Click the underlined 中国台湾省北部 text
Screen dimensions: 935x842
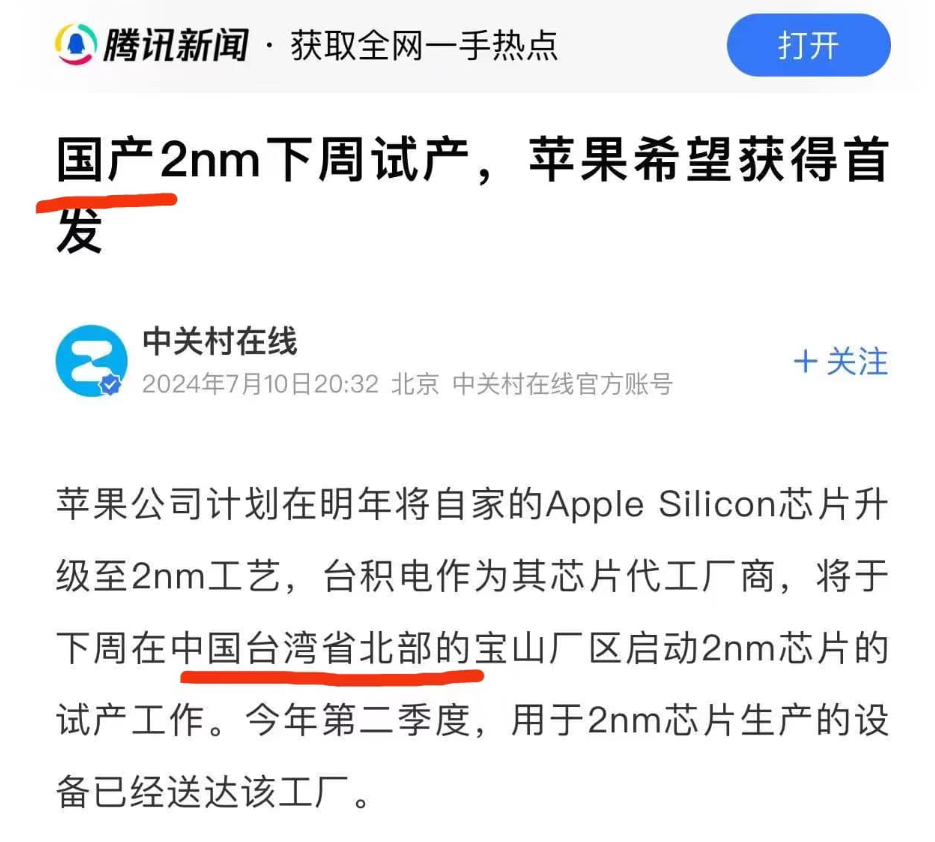[302, 648]
